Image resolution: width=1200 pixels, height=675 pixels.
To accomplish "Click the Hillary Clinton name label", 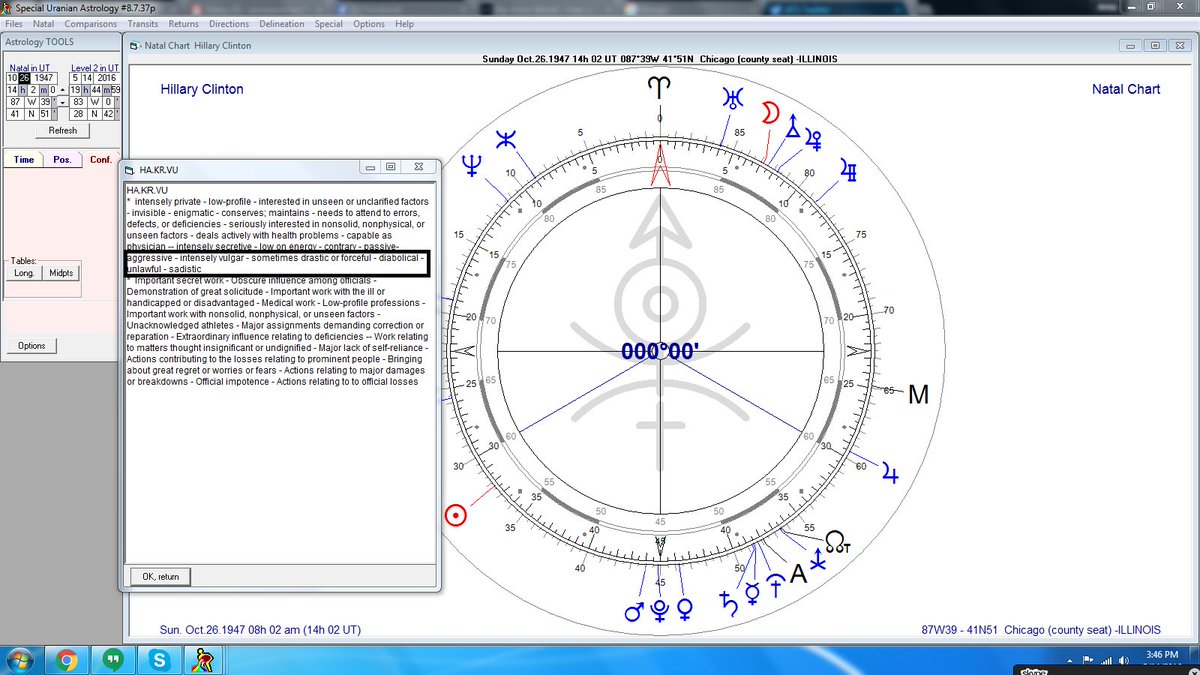I will pyautogui.click(x=202, y=89).
